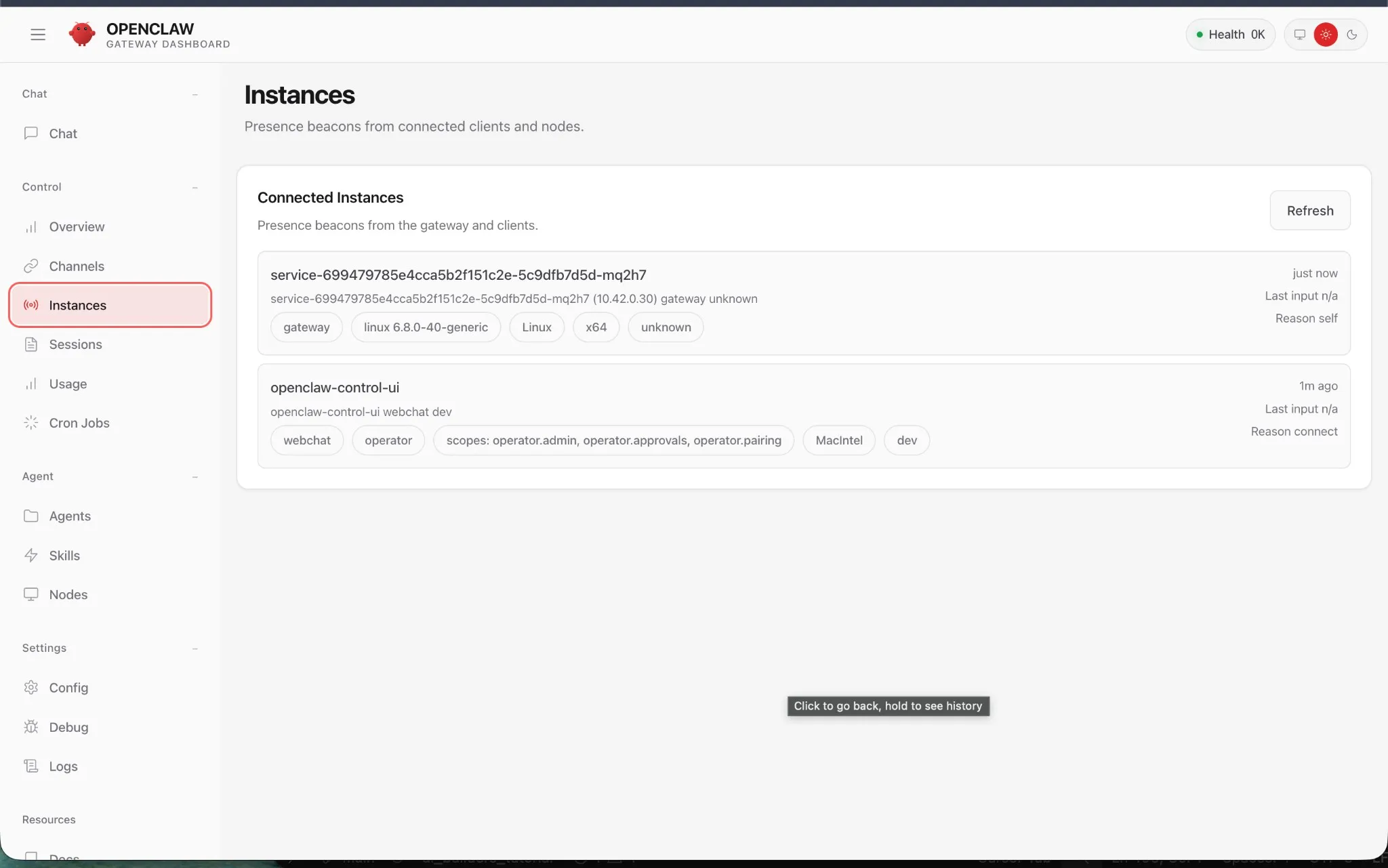The height and width of the screenshot is (868, 1388).
Task: Go to the Overview page label
Action: click(x=77, y=227)
